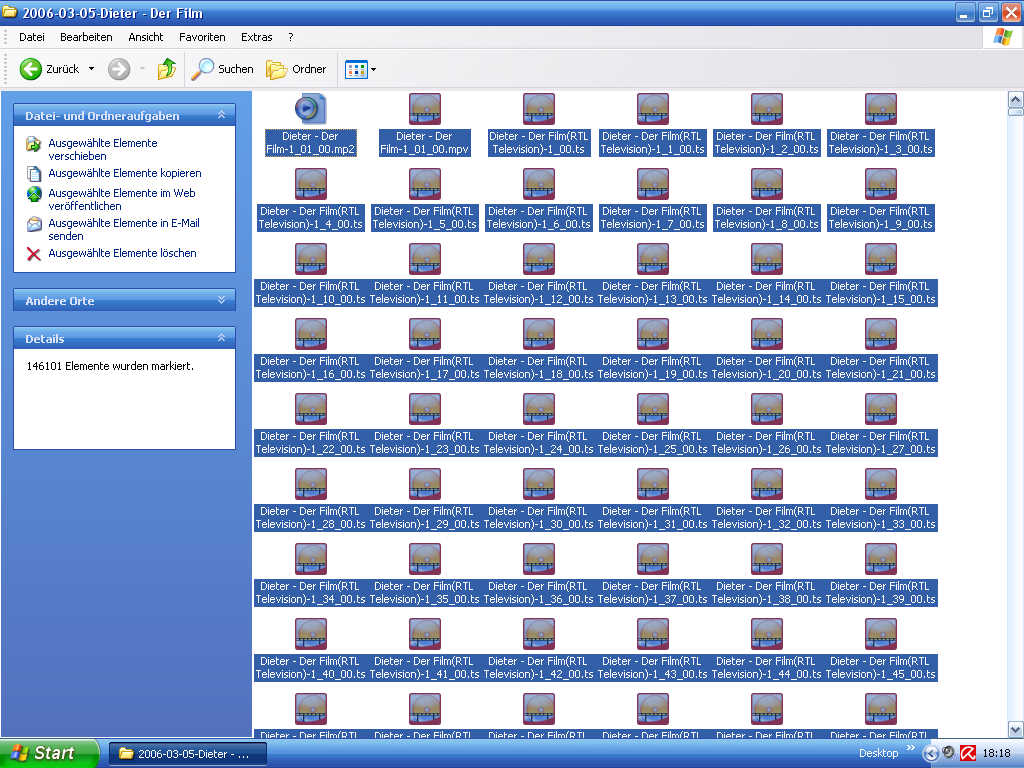Click Ausgewählte Elemente in E-Mail senden
Viewport: 1024px width, 768px height.
coord(123,229)
